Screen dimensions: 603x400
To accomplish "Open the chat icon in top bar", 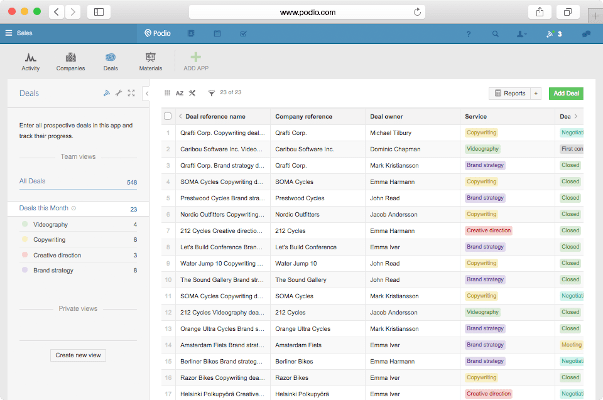I will (x=586, y=34).
